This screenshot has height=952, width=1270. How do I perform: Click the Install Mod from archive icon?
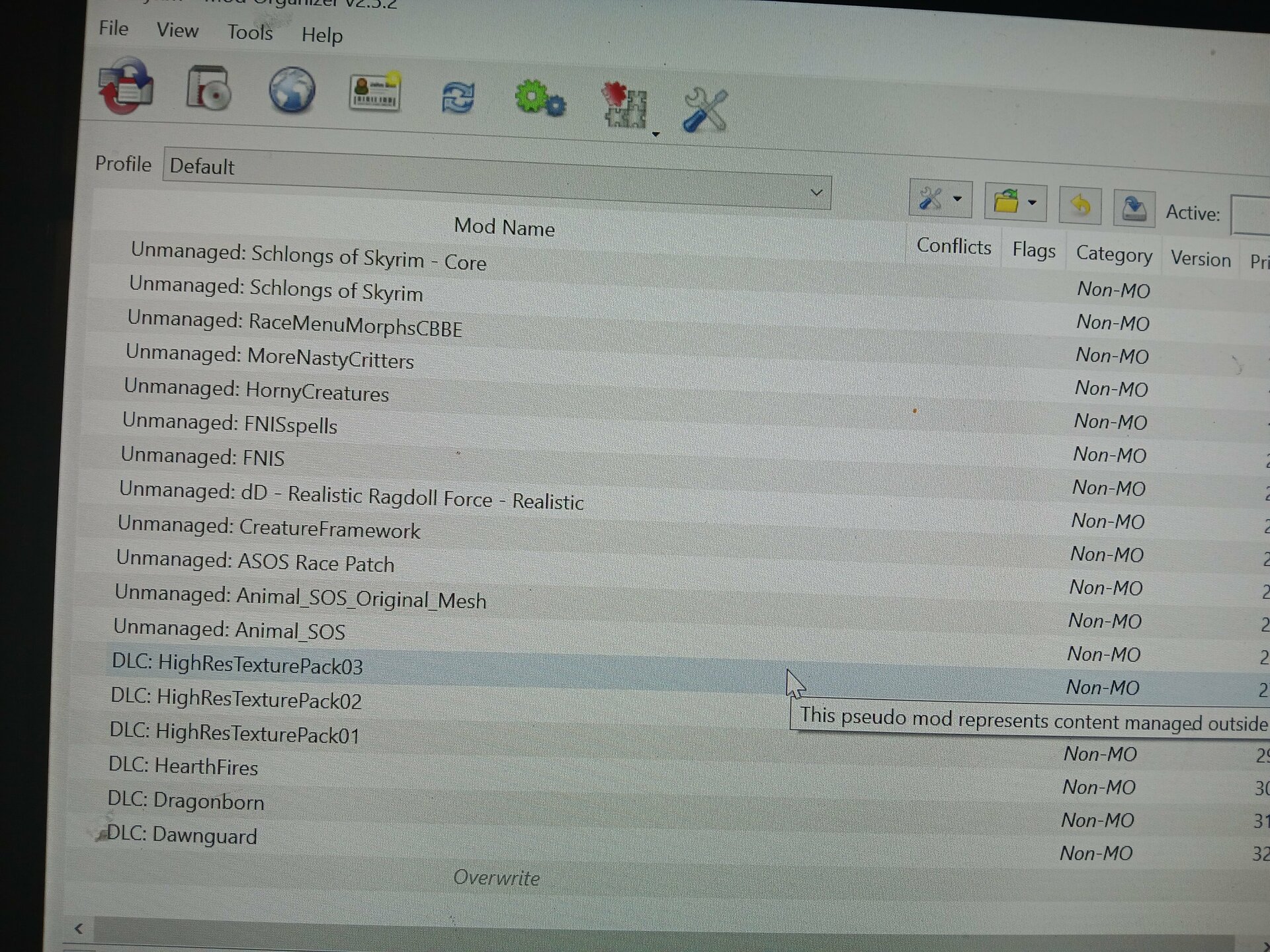tap(126, 86)
